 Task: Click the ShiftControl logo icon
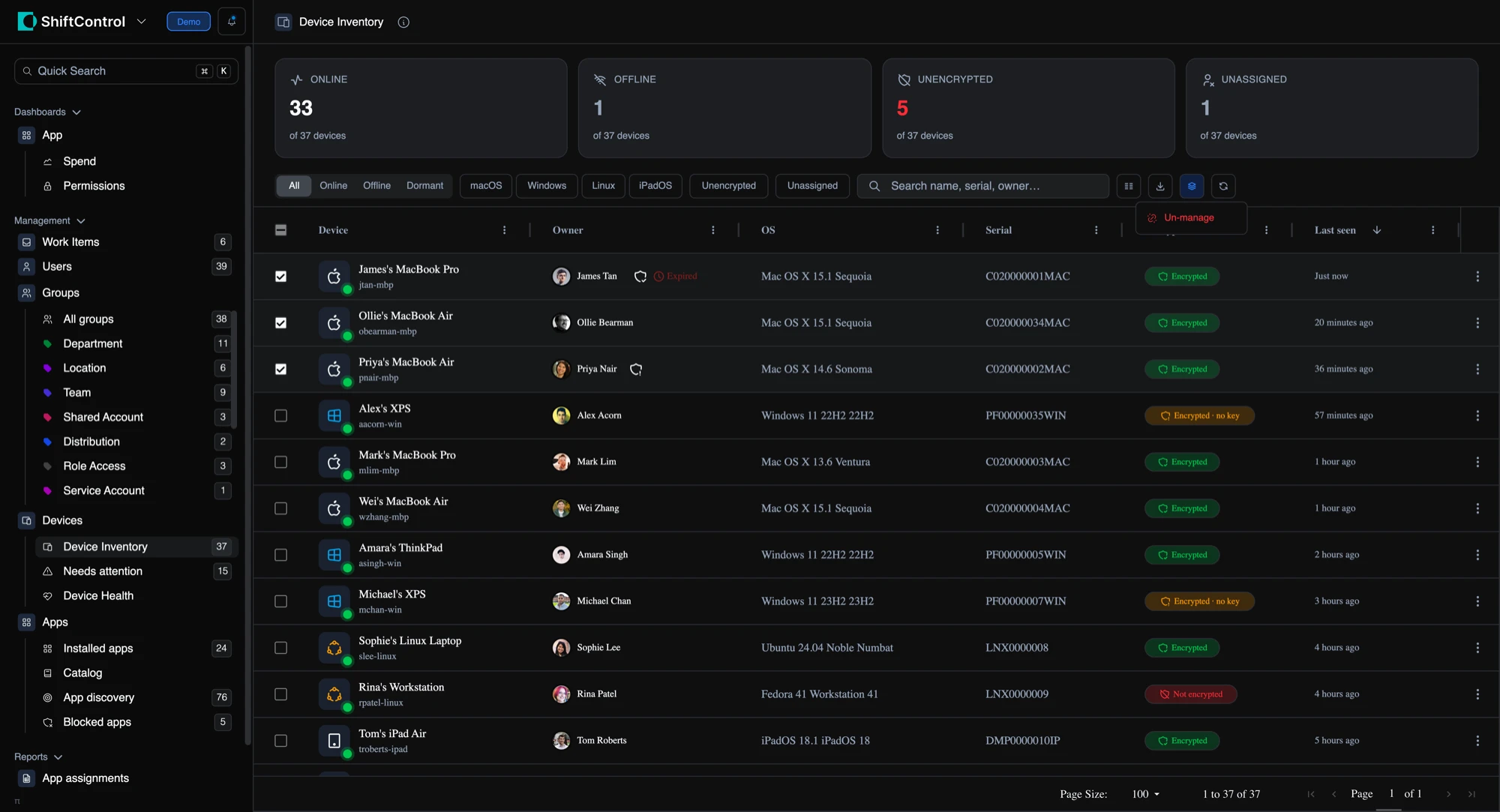click(26, 21)
